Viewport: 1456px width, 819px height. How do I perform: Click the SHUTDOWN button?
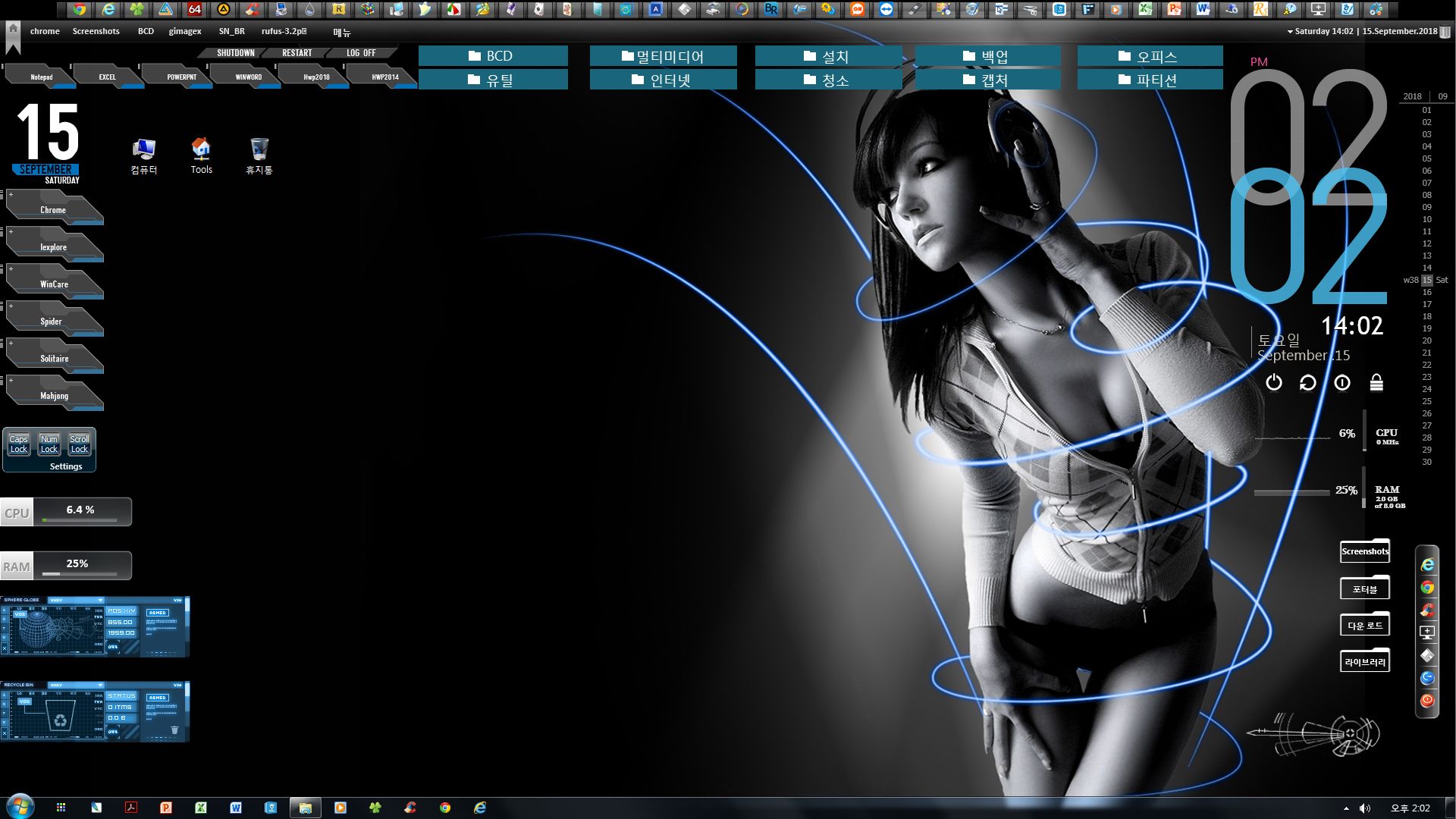pyautogui.click(x=236, y=53)
